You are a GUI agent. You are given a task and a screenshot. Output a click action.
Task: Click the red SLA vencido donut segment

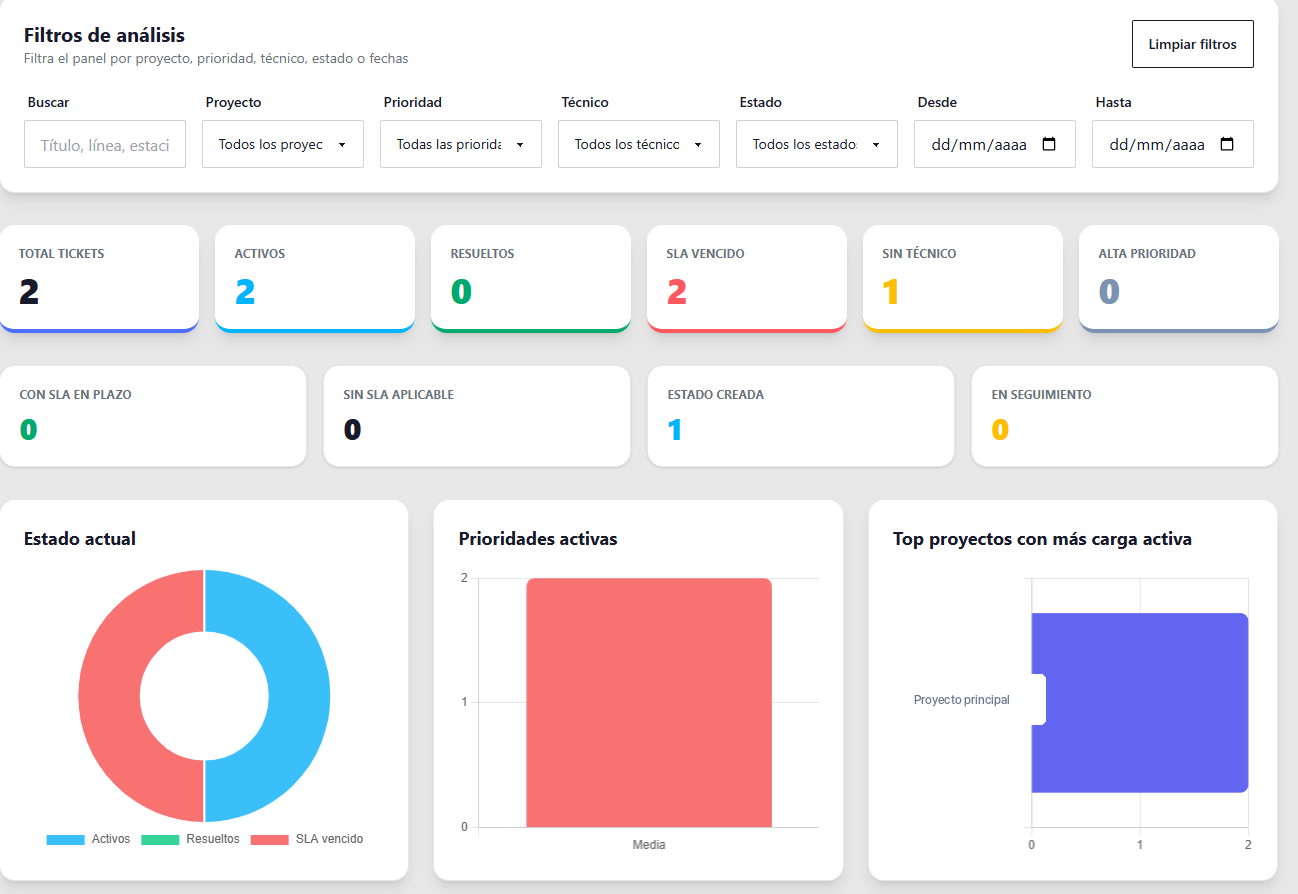110,696
